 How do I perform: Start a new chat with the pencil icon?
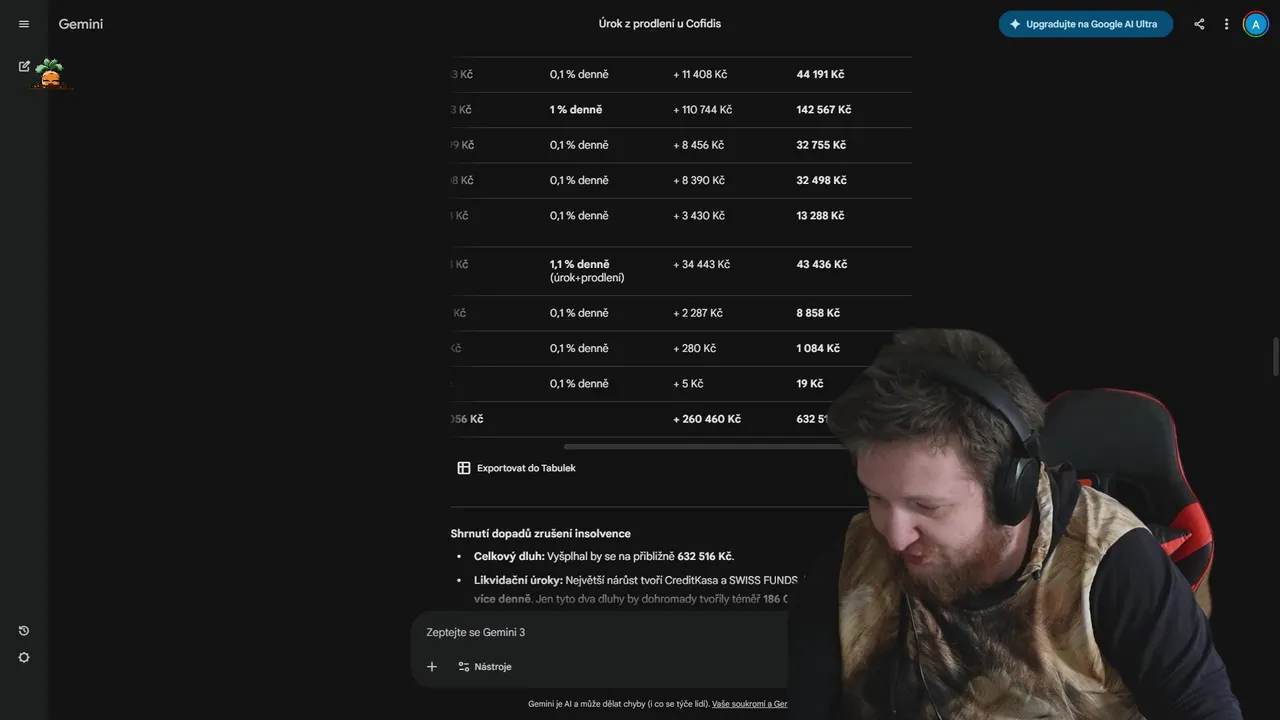coord(24,66)
